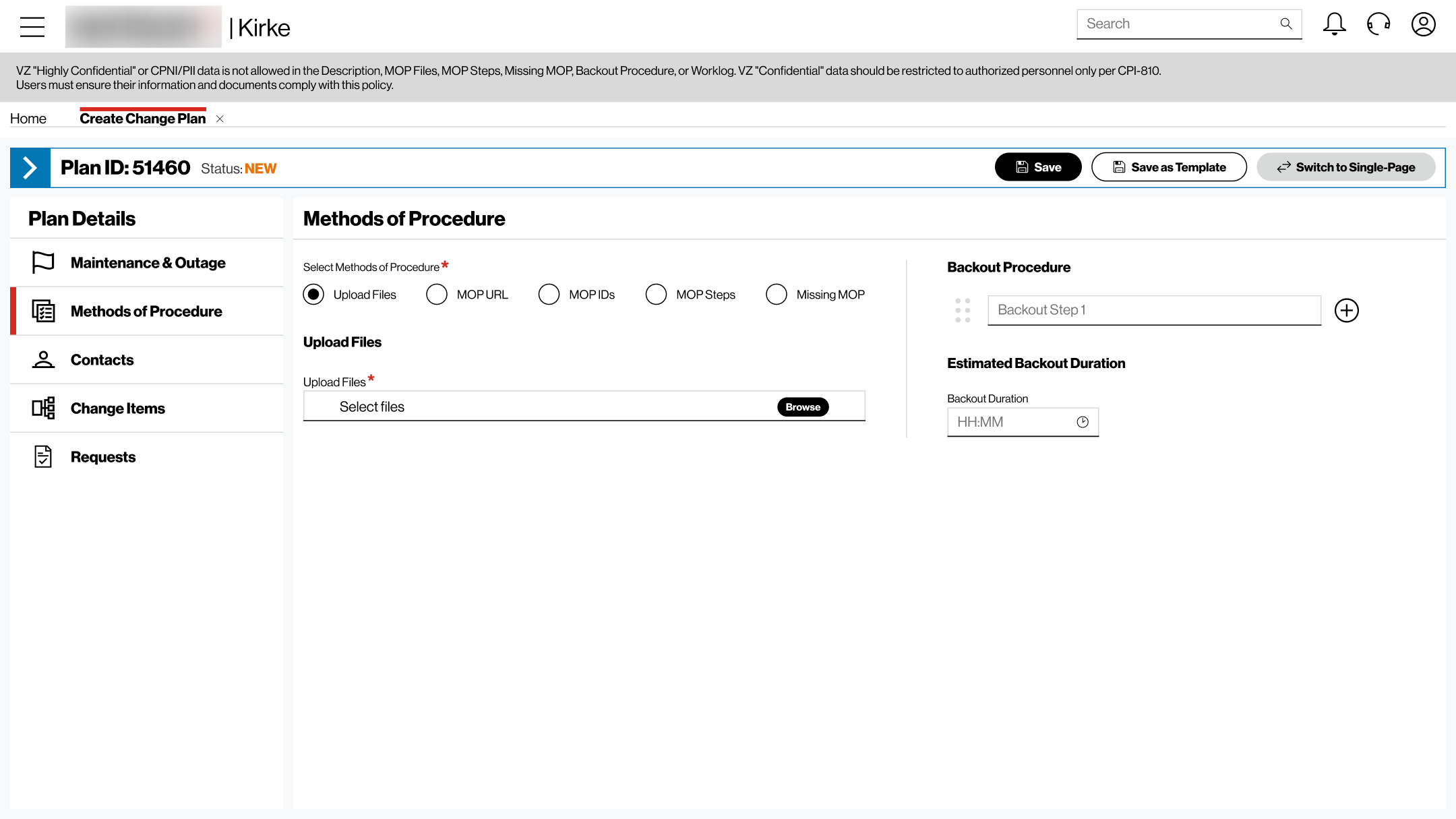
Task: Click the Contacts person icon
Action: pos(43,359)
